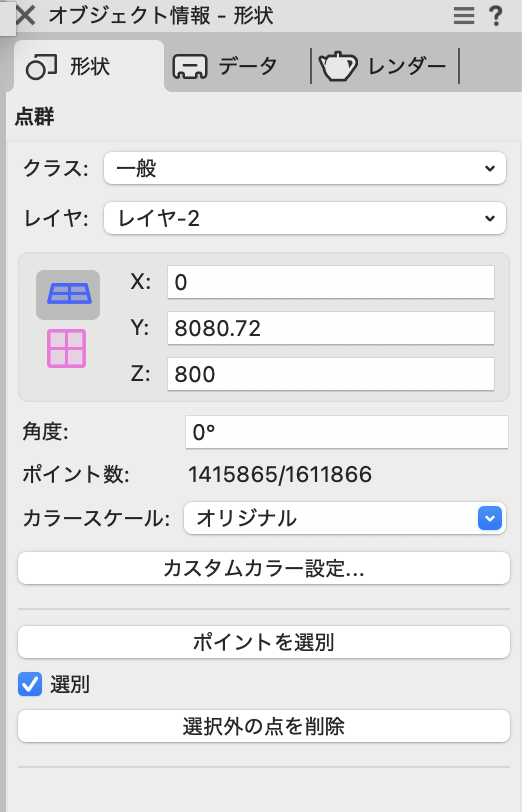Click the カスタムカラー設定... button
This screenshot has height=812, width=522.
point(264,568)
